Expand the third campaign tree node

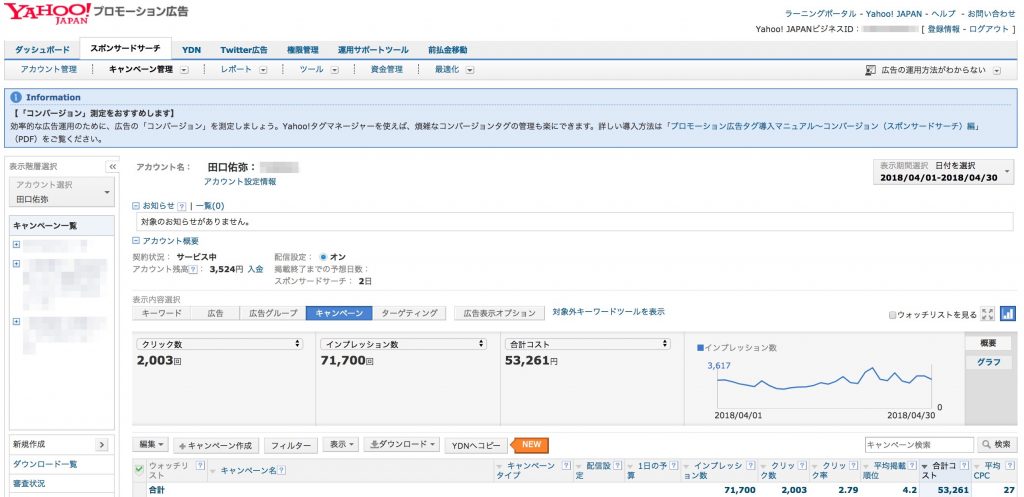click(16, 321)
